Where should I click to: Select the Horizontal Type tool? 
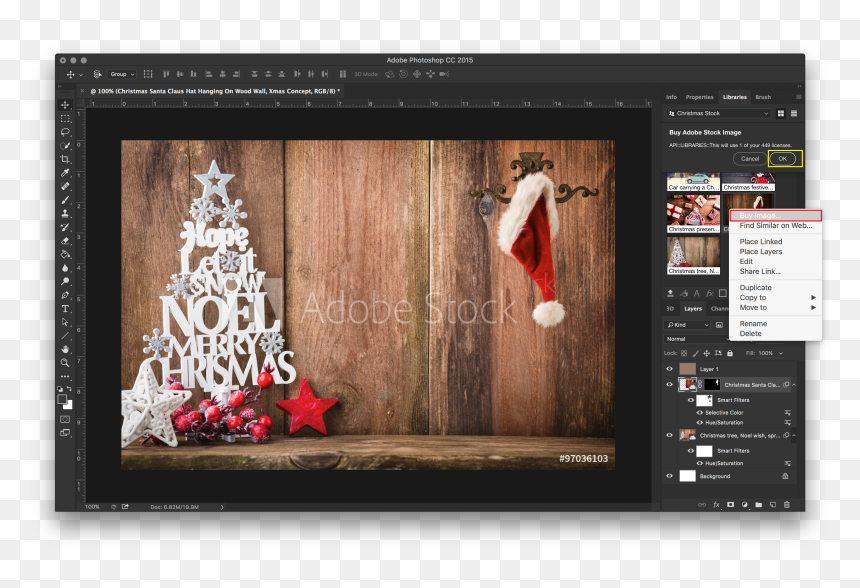[x=65, y=309]
